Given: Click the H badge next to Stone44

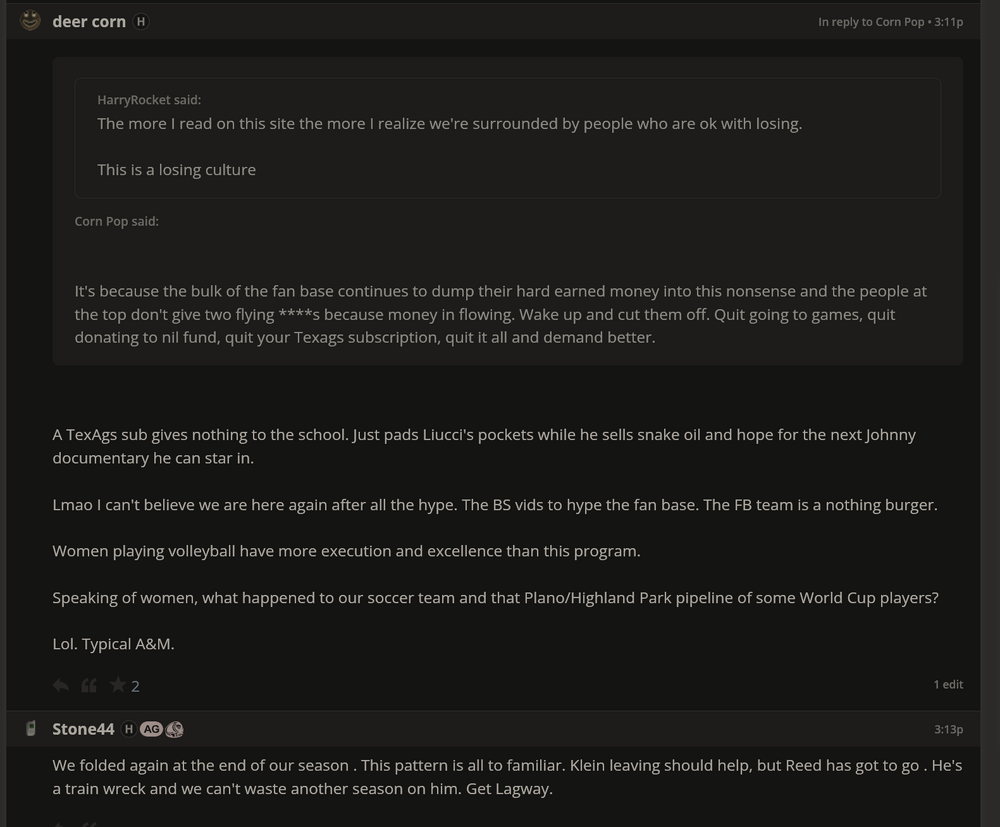Looking at the screenshot, I should pos(128,729).
